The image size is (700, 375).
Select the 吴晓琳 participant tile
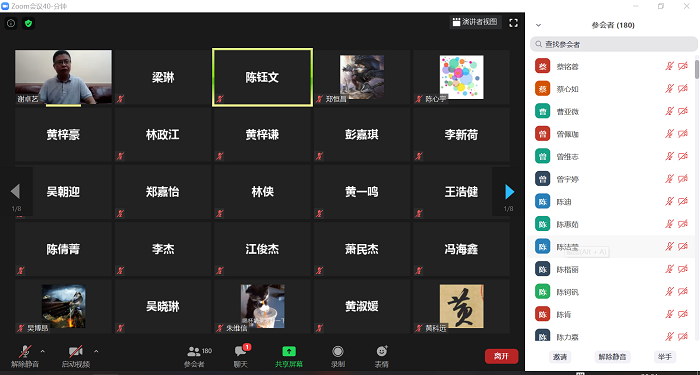[163, 306]
